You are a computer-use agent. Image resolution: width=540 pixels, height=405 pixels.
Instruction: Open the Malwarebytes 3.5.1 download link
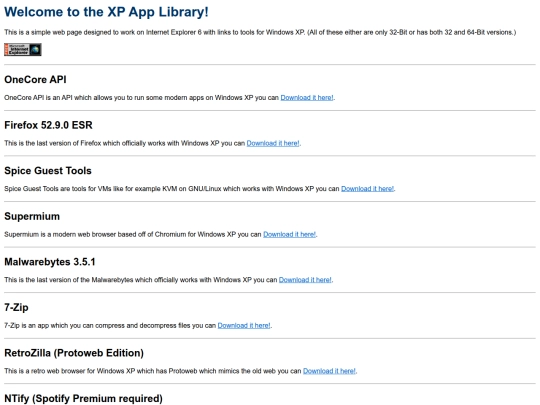(305, 280)
